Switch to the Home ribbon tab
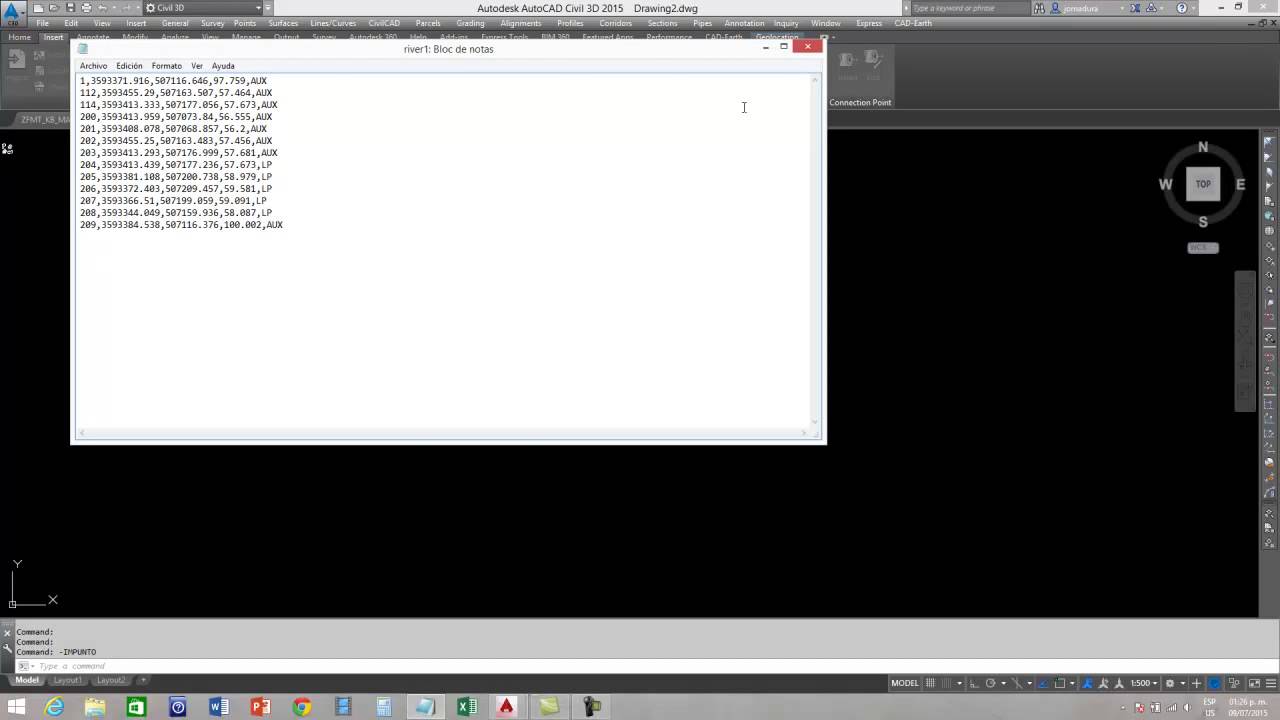This screenshot has height=720, width=1280. 20,37
